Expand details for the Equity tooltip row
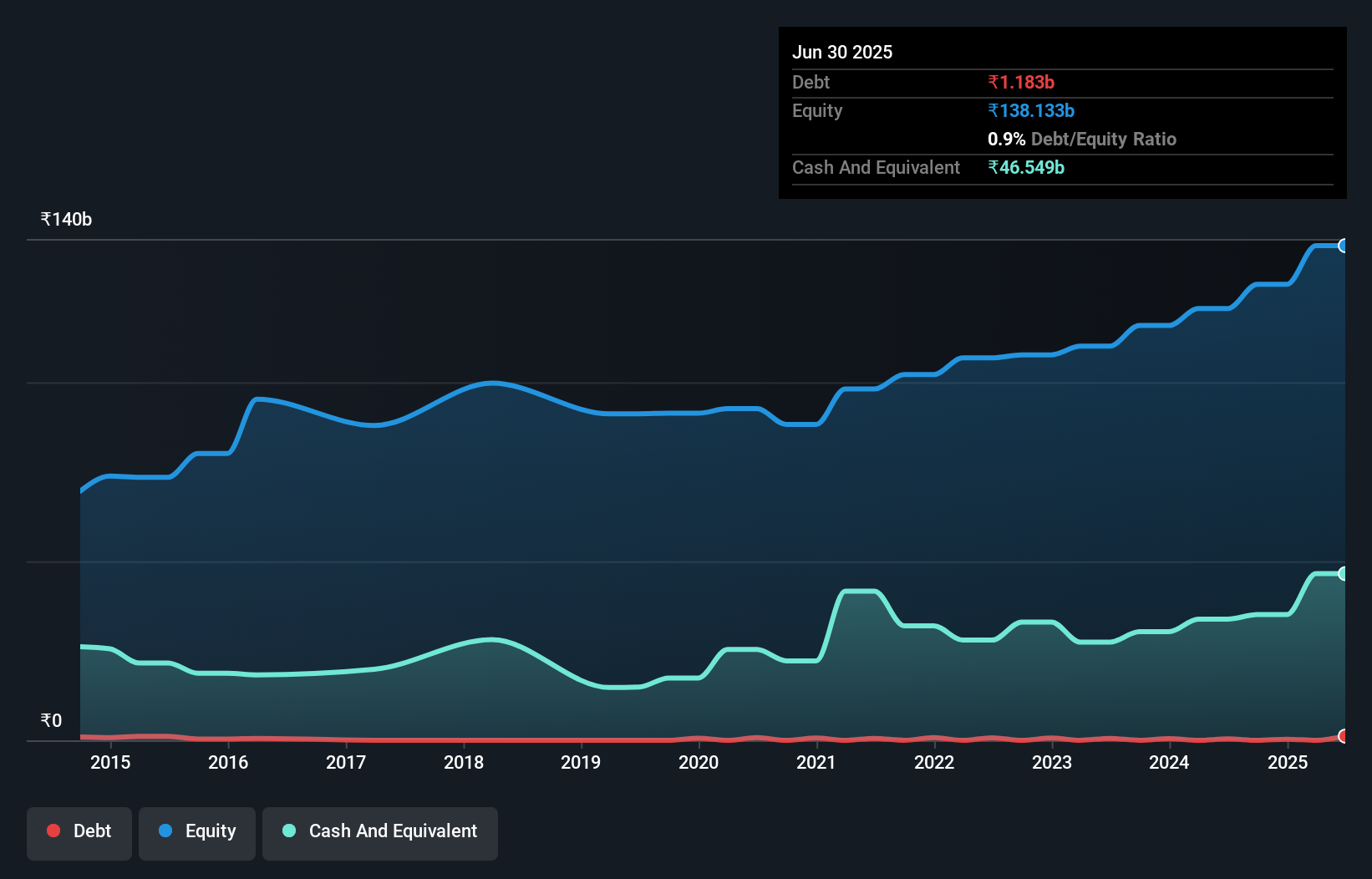The width and height of the screenshot is (1372, 879). [816, 110]
